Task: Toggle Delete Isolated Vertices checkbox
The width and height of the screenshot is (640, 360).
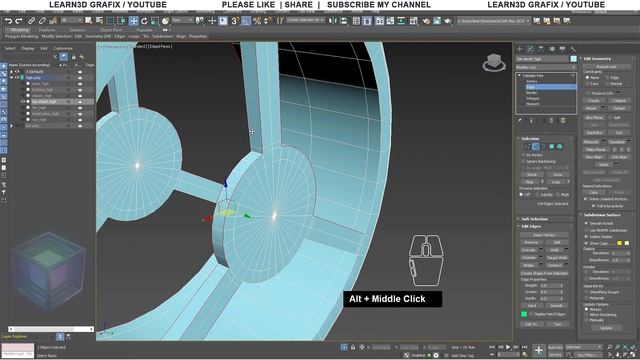Action: coord(587,199)
